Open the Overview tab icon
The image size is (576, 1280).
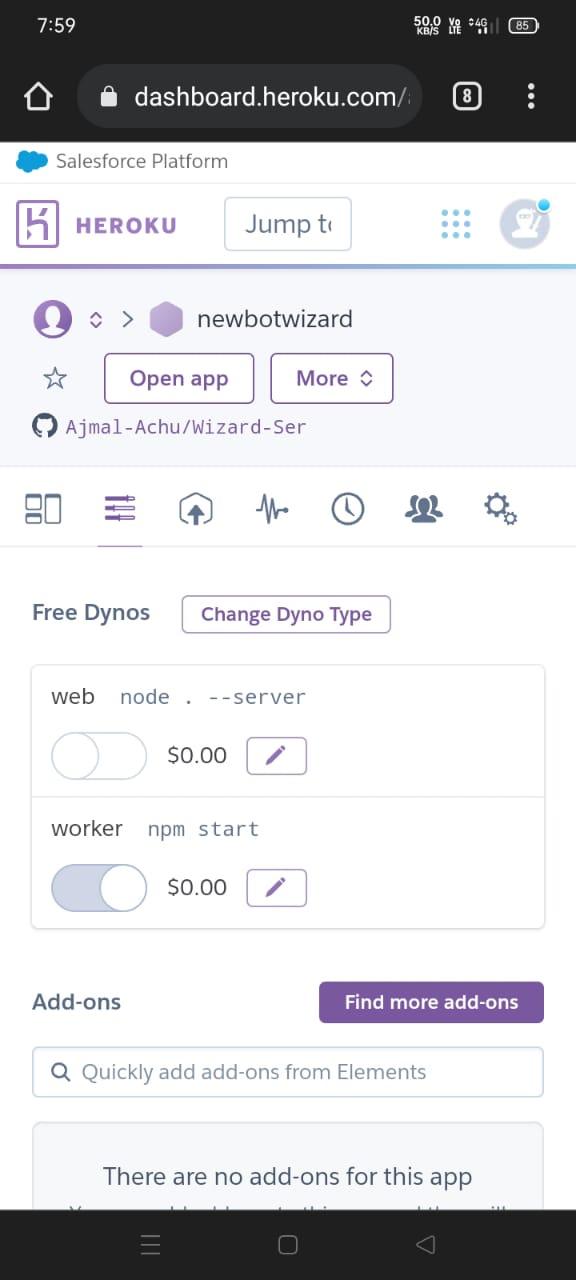click(43, 508)
